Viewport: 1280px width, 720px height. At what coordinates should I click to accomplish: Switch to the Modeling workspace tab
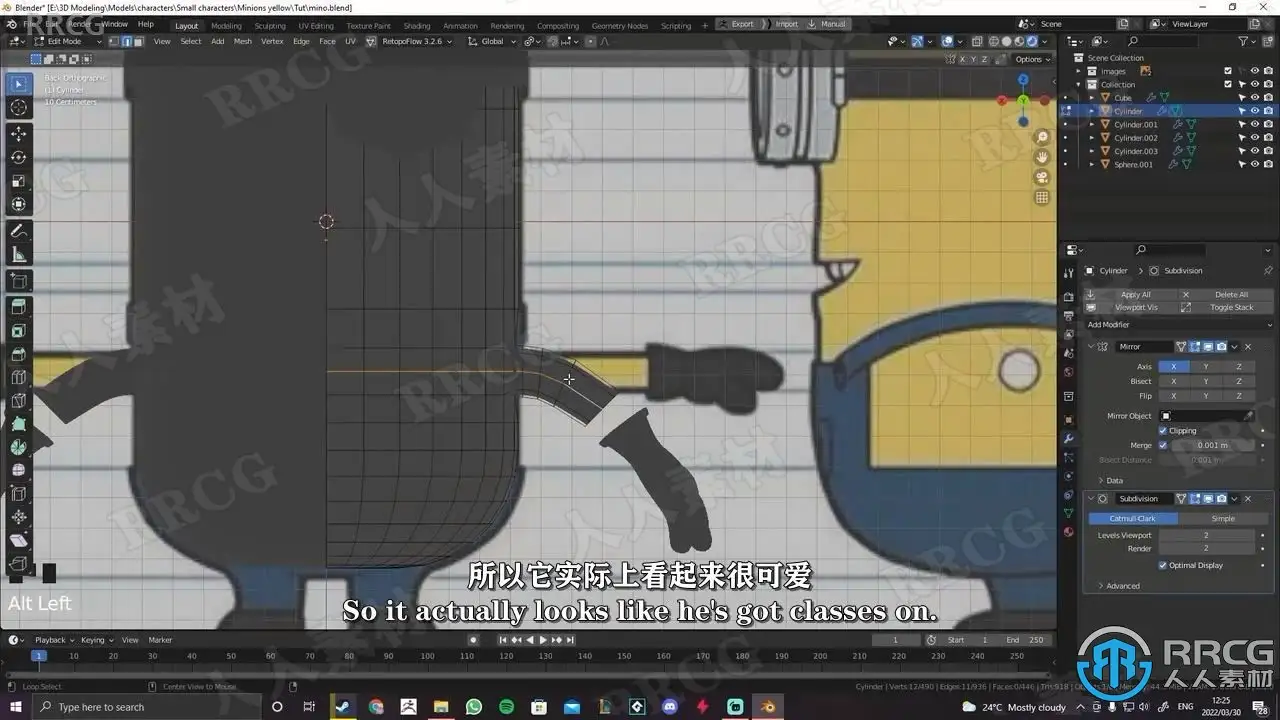(x=226, y=26)
